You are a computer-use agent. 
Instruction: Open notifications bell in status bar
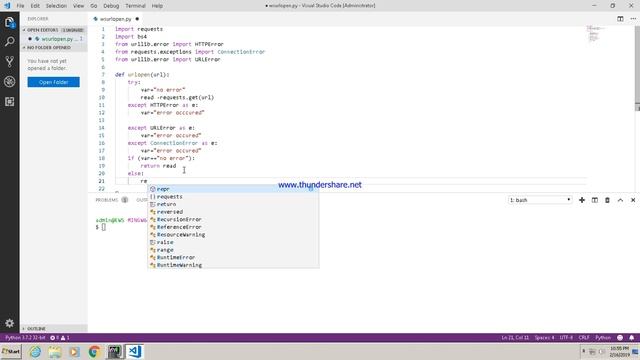(631, 338)
